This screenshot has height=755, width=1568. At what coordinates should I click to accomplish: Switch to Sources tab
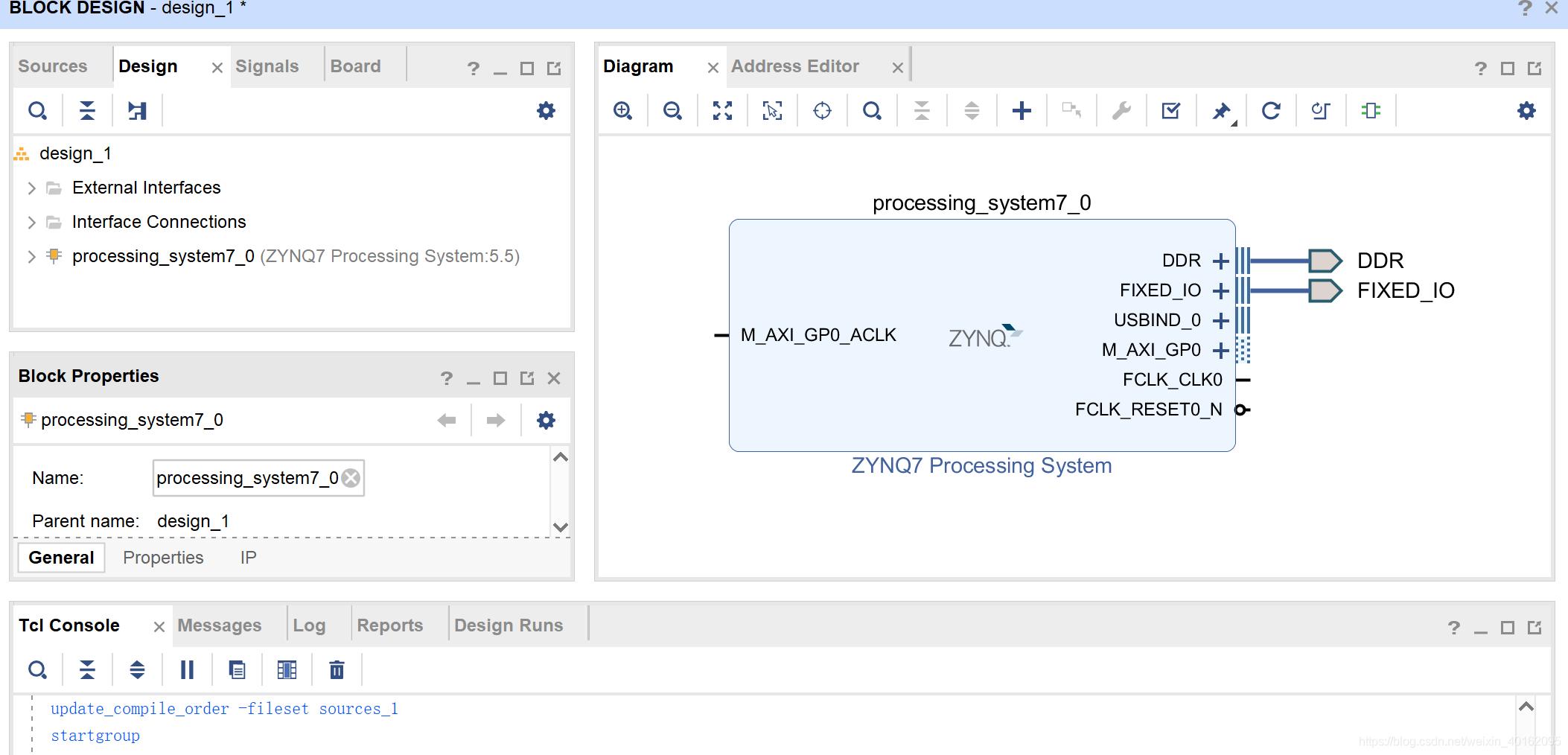point(53,66)
